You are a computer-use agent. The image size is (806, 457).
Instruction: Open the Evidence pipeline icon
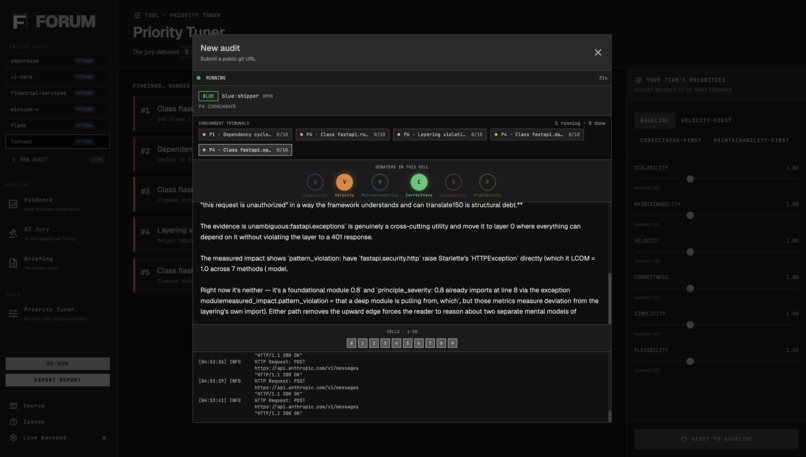[x=13, y=204]
